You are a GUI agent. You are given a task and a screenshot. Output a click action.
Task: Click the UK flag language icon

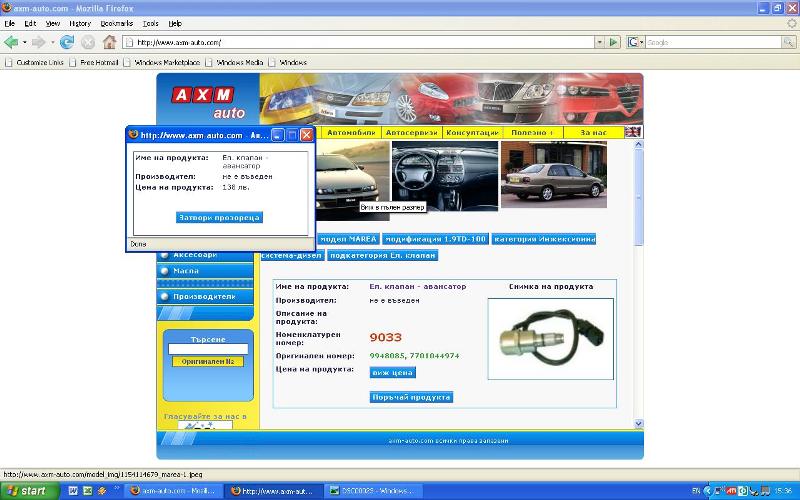point(633,132)
